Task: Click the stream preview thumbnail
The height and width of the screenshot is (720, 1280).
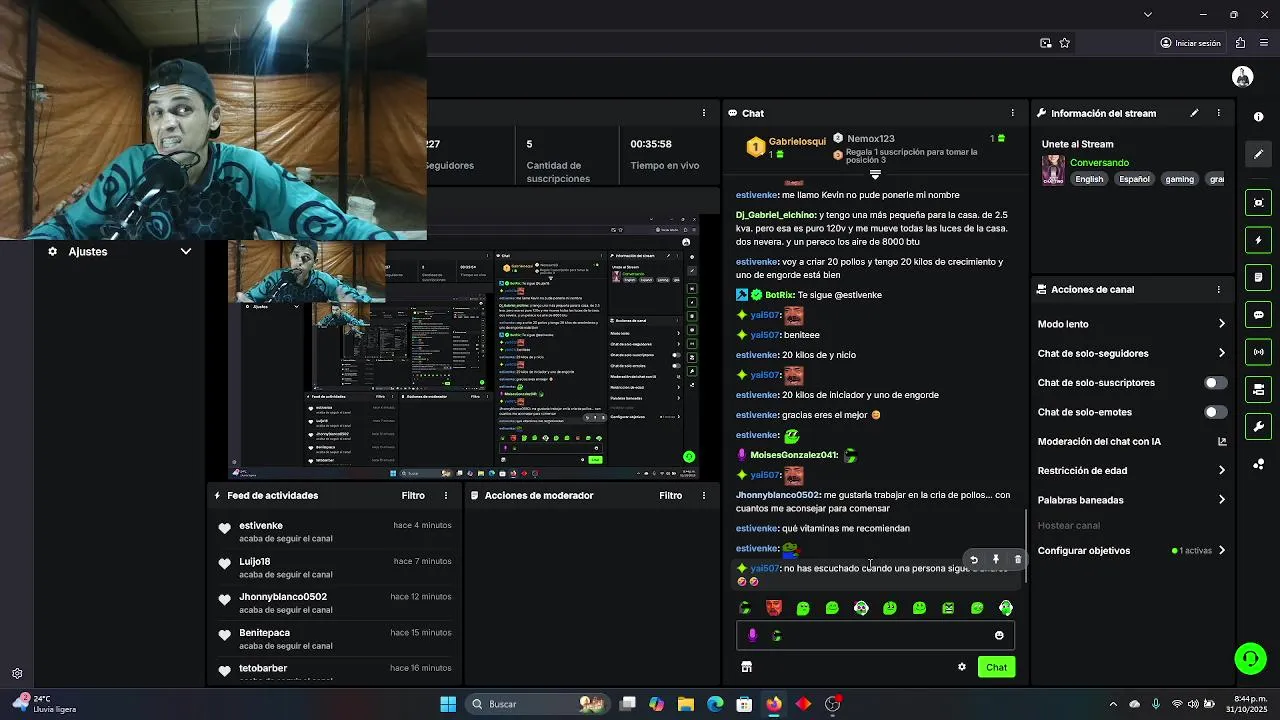Action: (x=463, y=347)
